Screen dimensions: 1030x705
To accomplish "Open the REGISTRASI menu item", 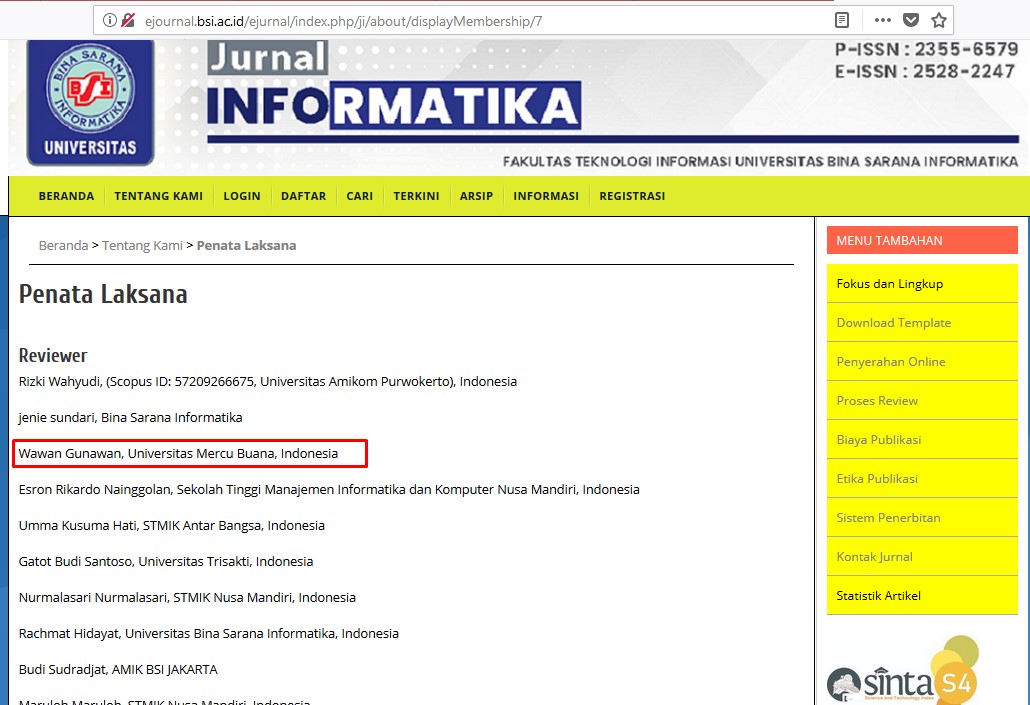I will 632,196.
